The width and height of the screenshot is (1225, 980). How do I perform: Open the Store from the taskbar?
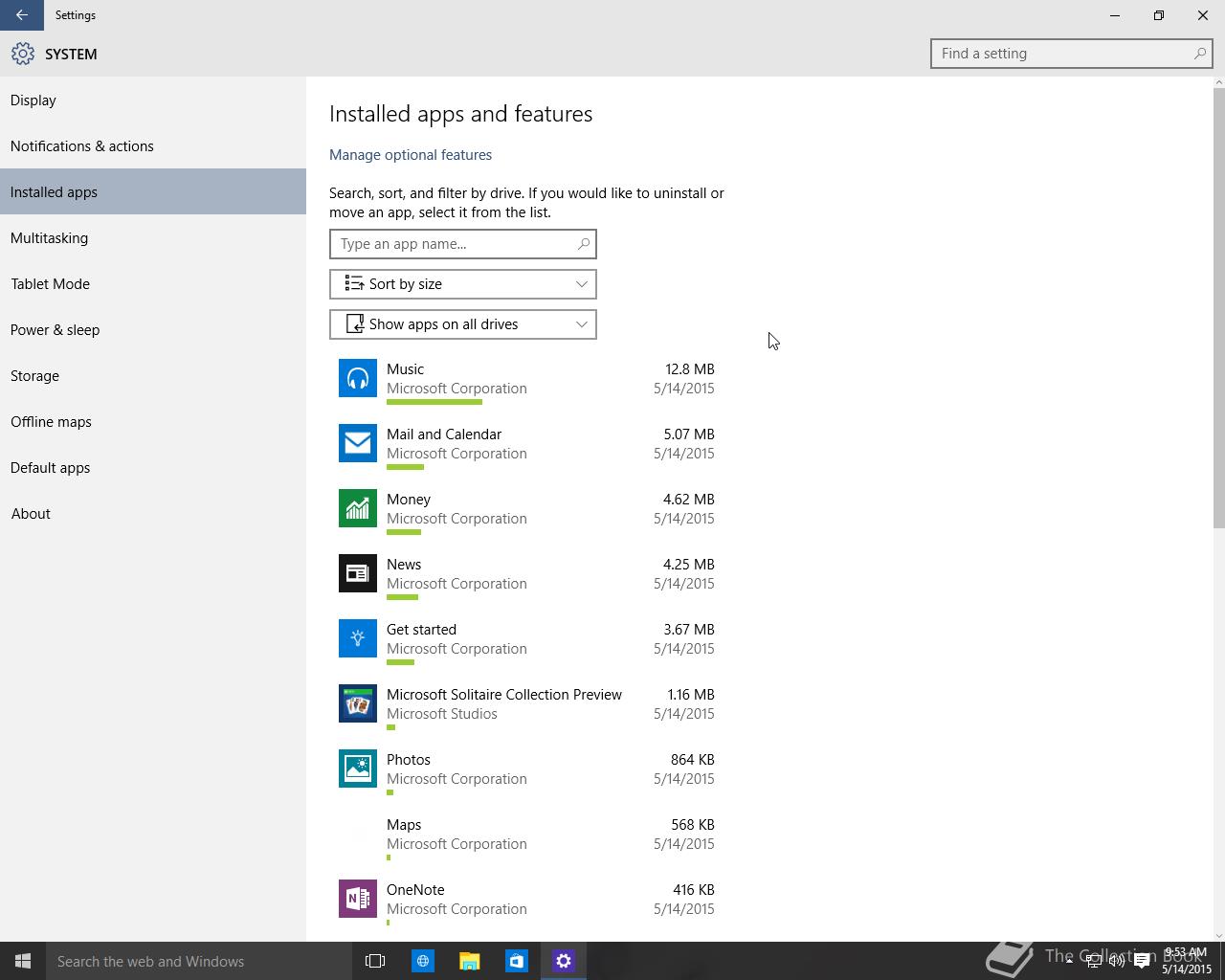516,961
